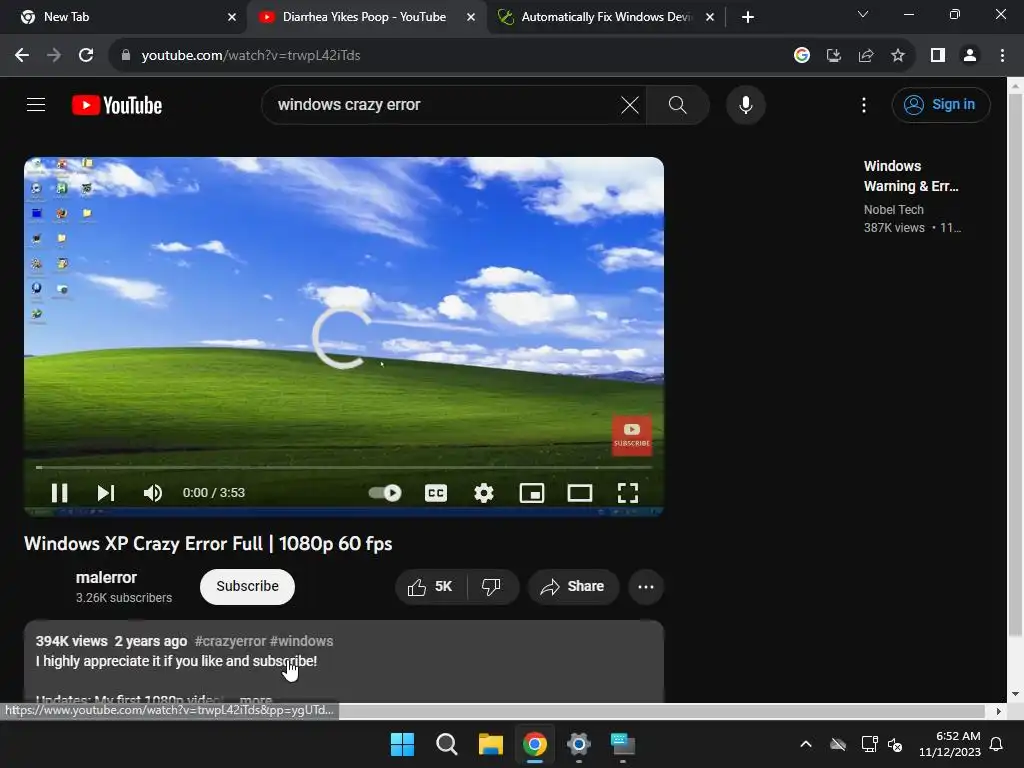1024x768 pixels.
Task: Open Windows Warning & Err... suggested video
Action: pos(911,176)
